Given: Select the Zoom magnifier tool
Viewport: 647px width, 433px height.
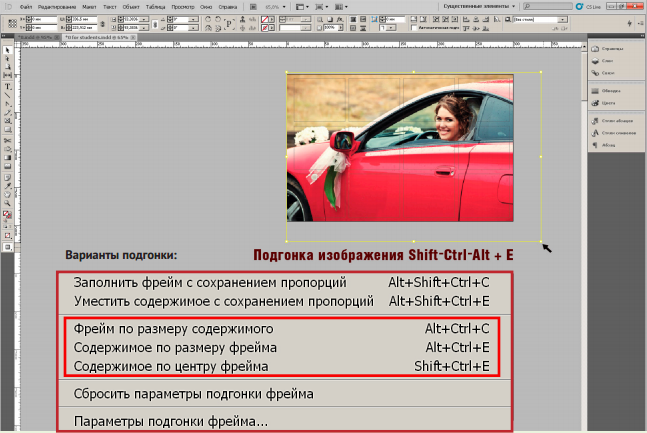Looking at the screenshot, I should tap(7, 203).
